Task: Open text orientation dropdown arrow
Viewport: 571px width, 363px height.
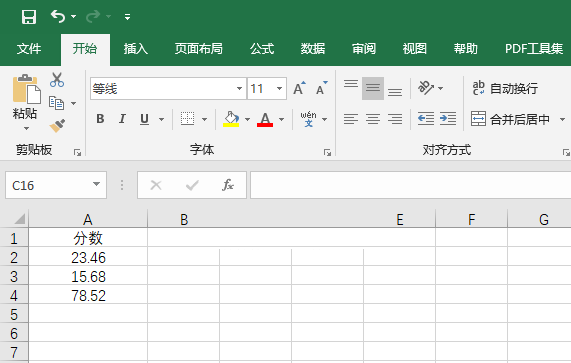Action: [440, 88]
